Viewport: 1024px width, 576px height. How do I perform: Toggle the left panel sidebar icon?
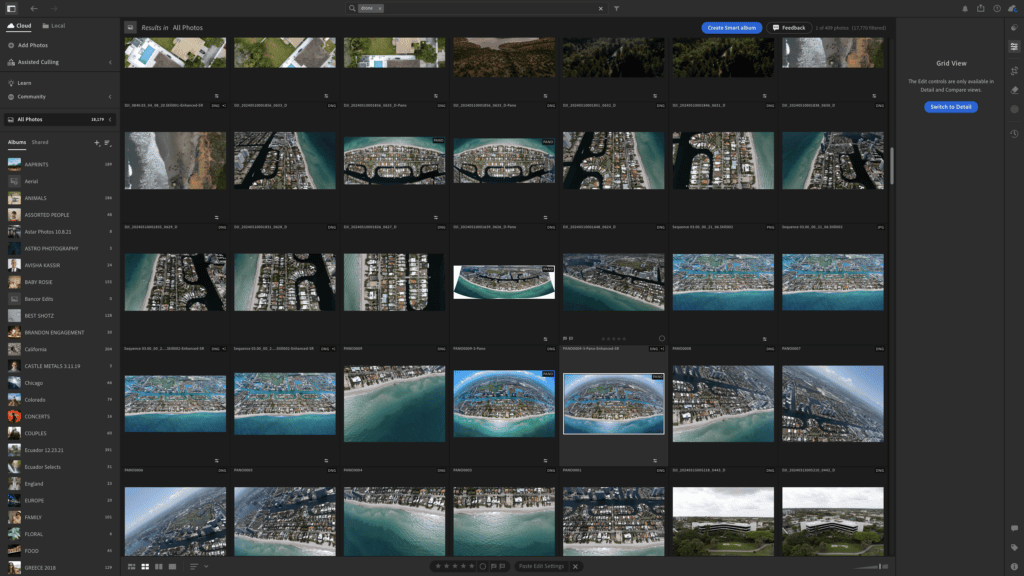pos(11,8)
